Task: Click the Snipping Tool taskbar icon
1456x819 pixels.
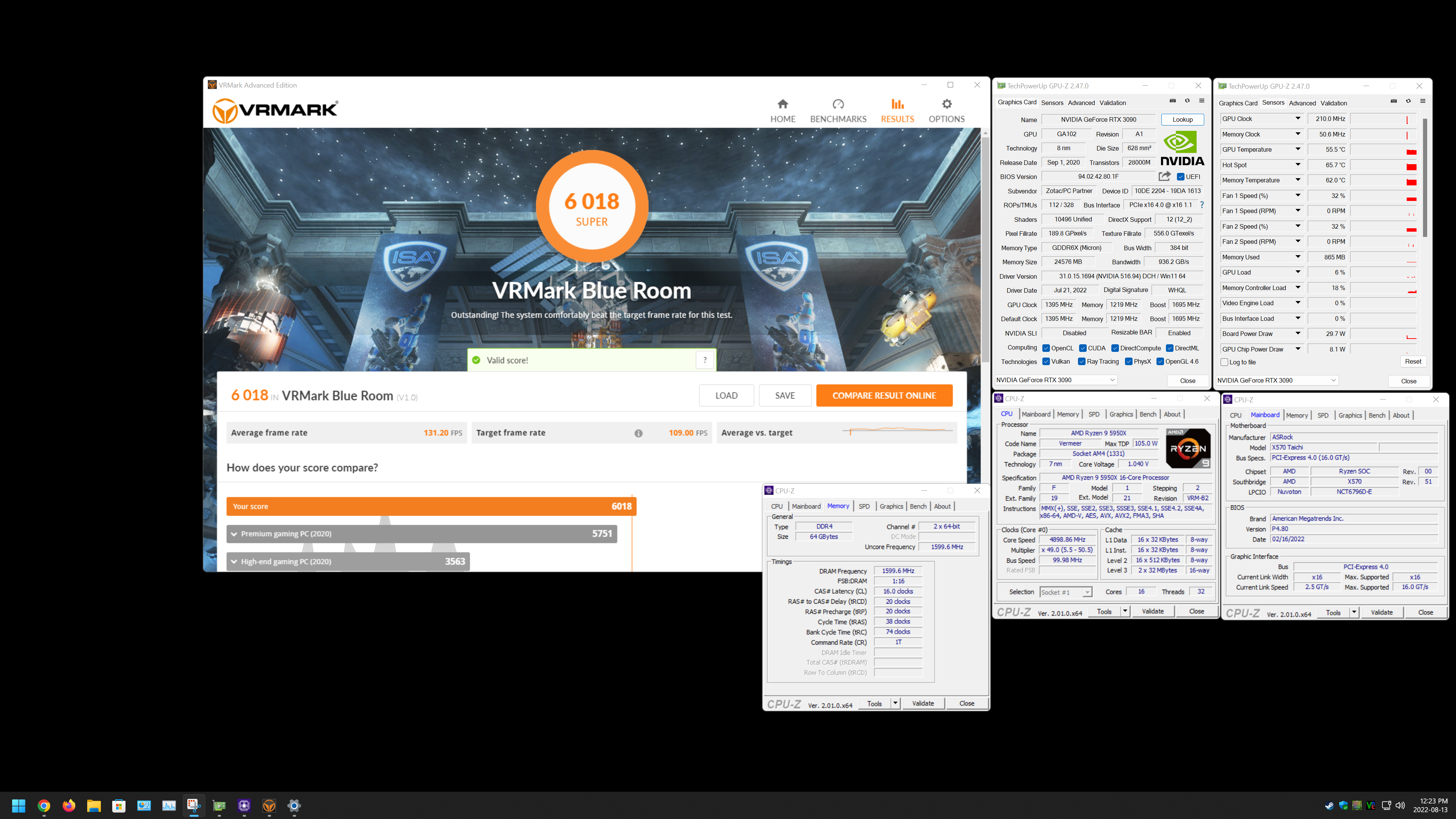Action: [194, 805]
